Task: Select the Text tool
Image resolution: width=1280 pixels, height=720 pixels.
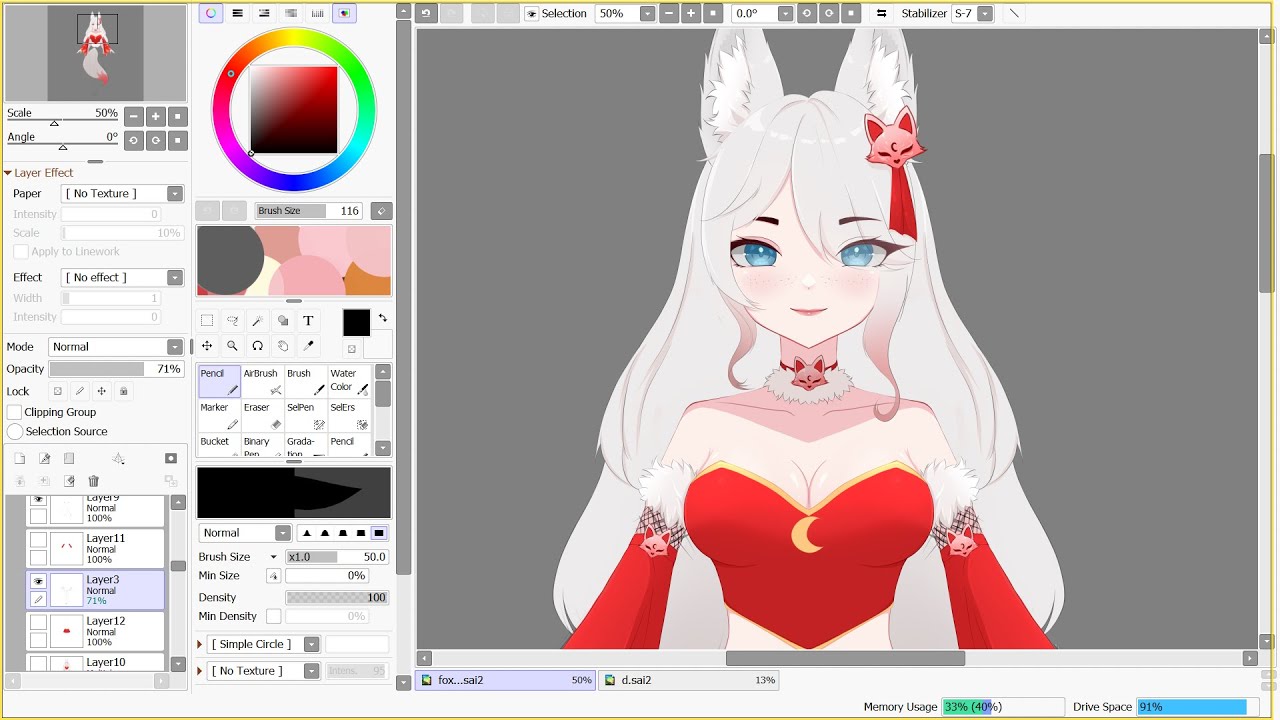Action: click(x=308, y=321)
